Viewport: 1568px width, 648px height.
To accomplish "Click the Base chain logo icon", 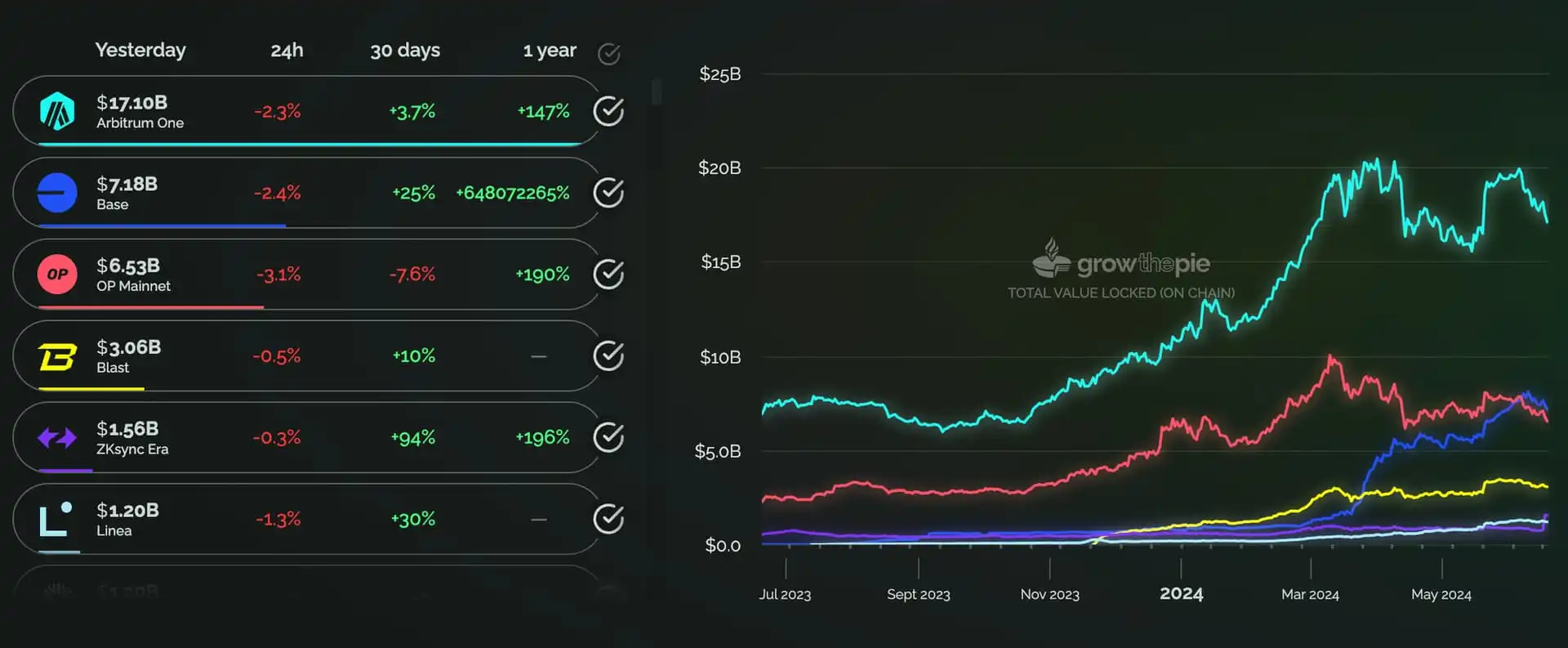I will click(x=57, y=193).
